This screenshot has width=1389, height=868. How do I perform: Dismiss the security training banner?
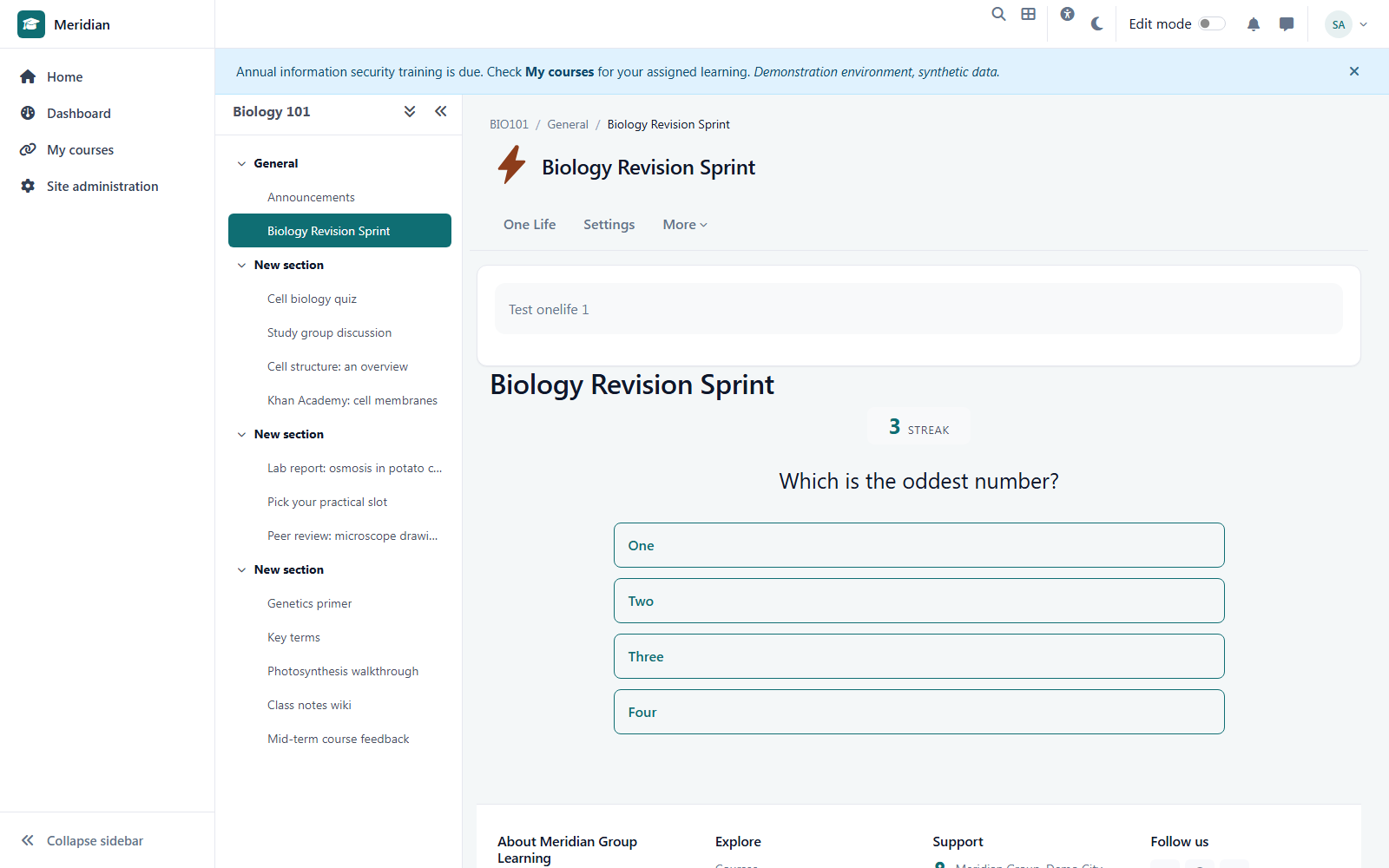pyautogui.click(x=1354, y=71)
